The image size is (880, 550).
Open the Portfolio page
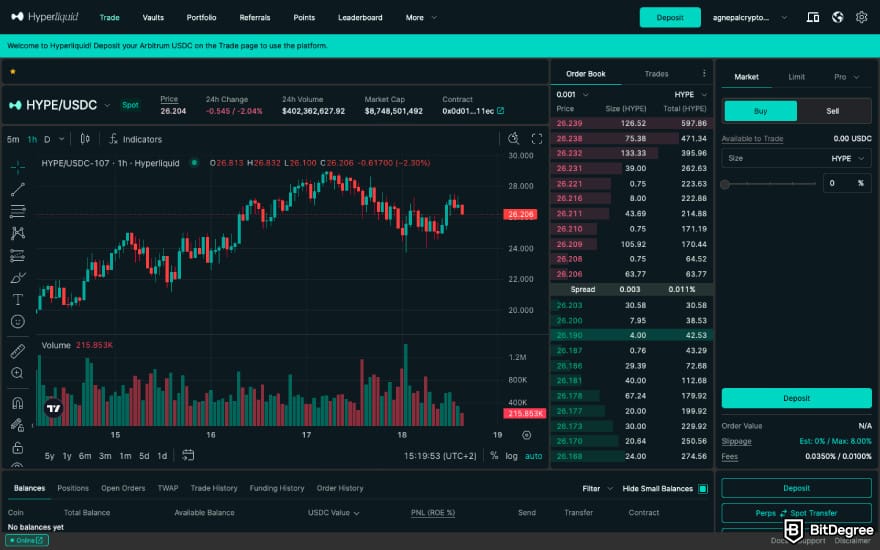(201, 17)
